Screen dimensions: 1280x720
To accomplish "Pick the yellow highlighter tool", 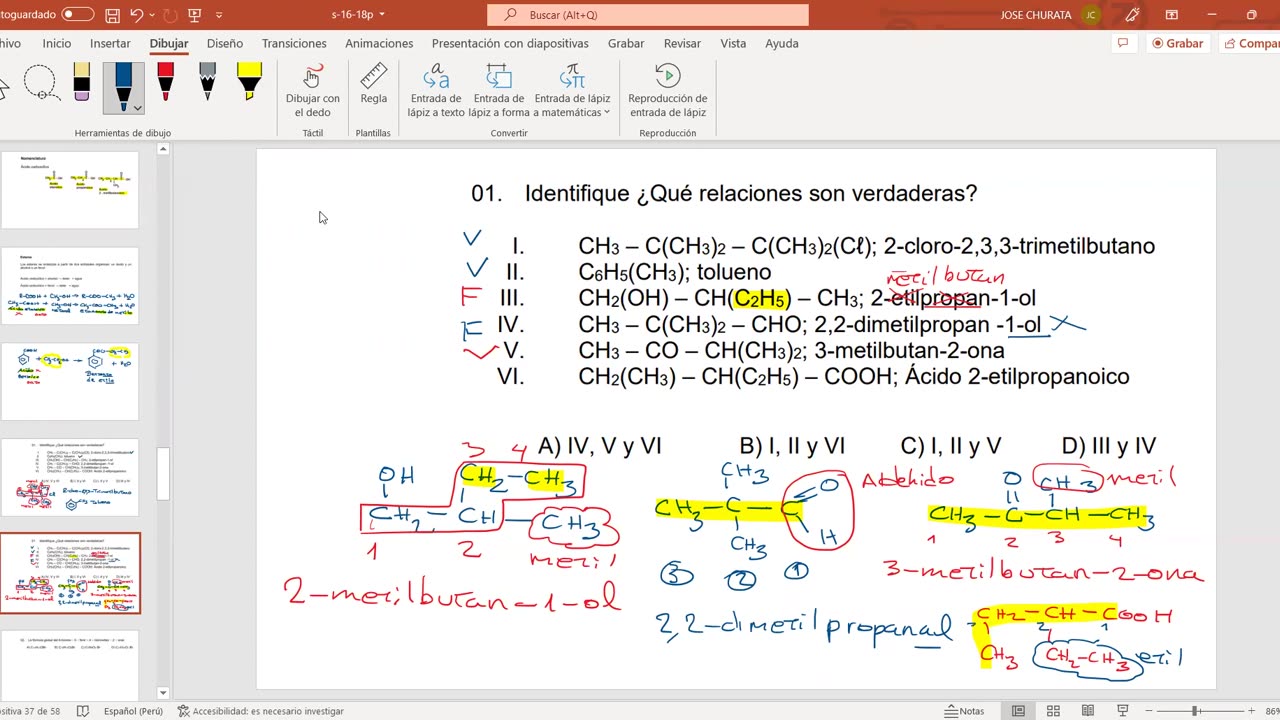I will pyautogui.click(x=249, y=82).
